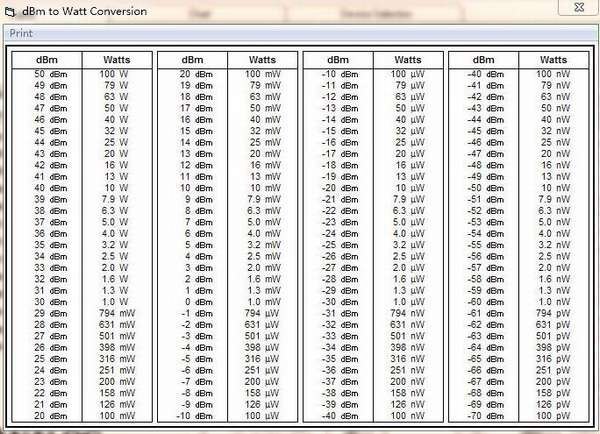Select the "10 nW" value
This screenshot has height=434, width=600.
click(x=556, y=188)
